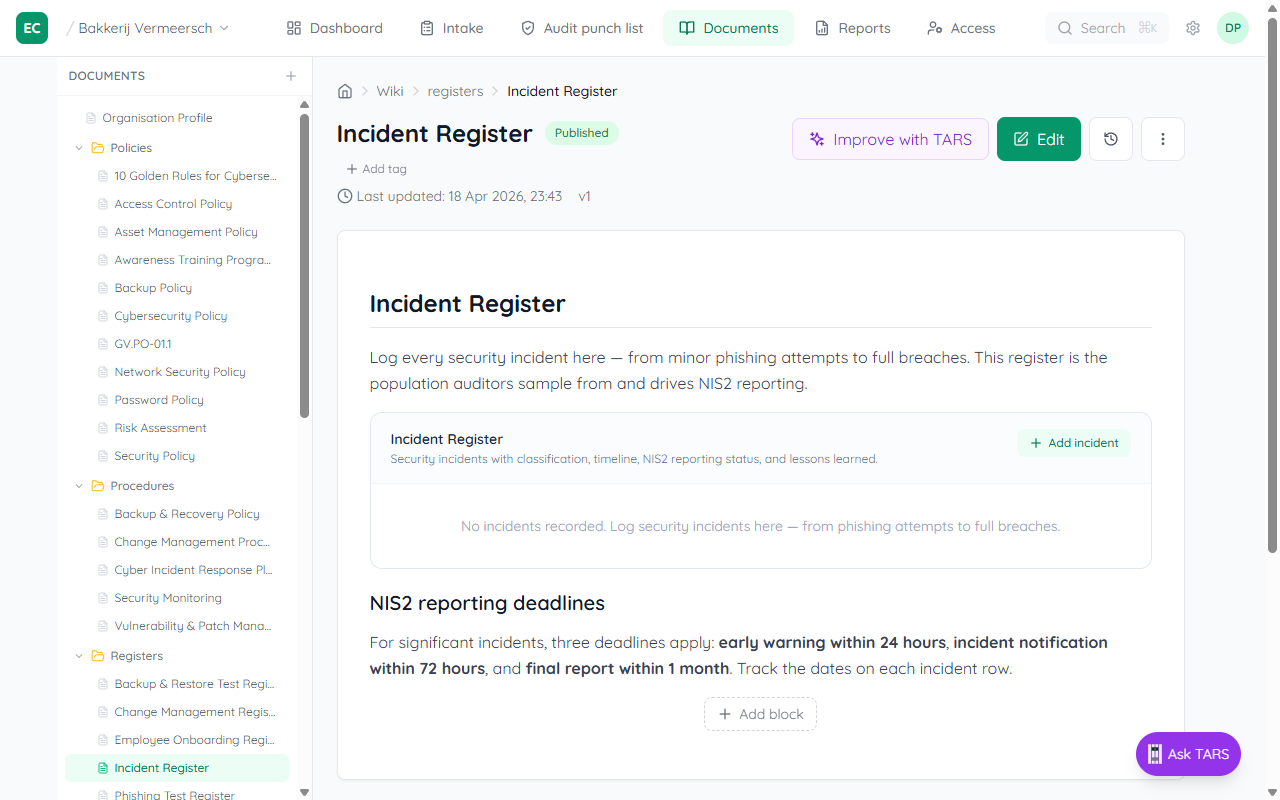
Task: Open the three-dot more options menu
Action: tap(1162, 138)
